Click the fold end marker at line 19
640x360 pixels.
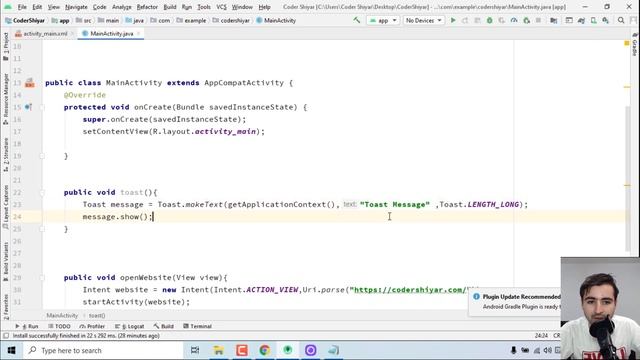(42, 156)
